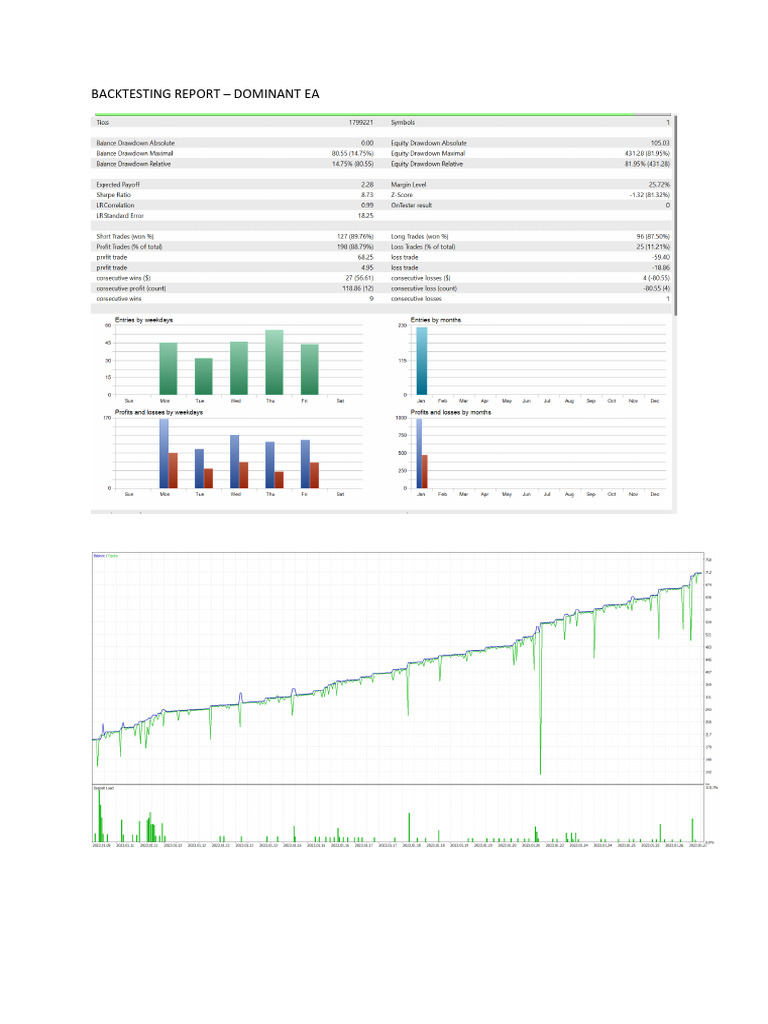
Task: Click the 'Z-Score' label
Action: click(x=402, y=195)
